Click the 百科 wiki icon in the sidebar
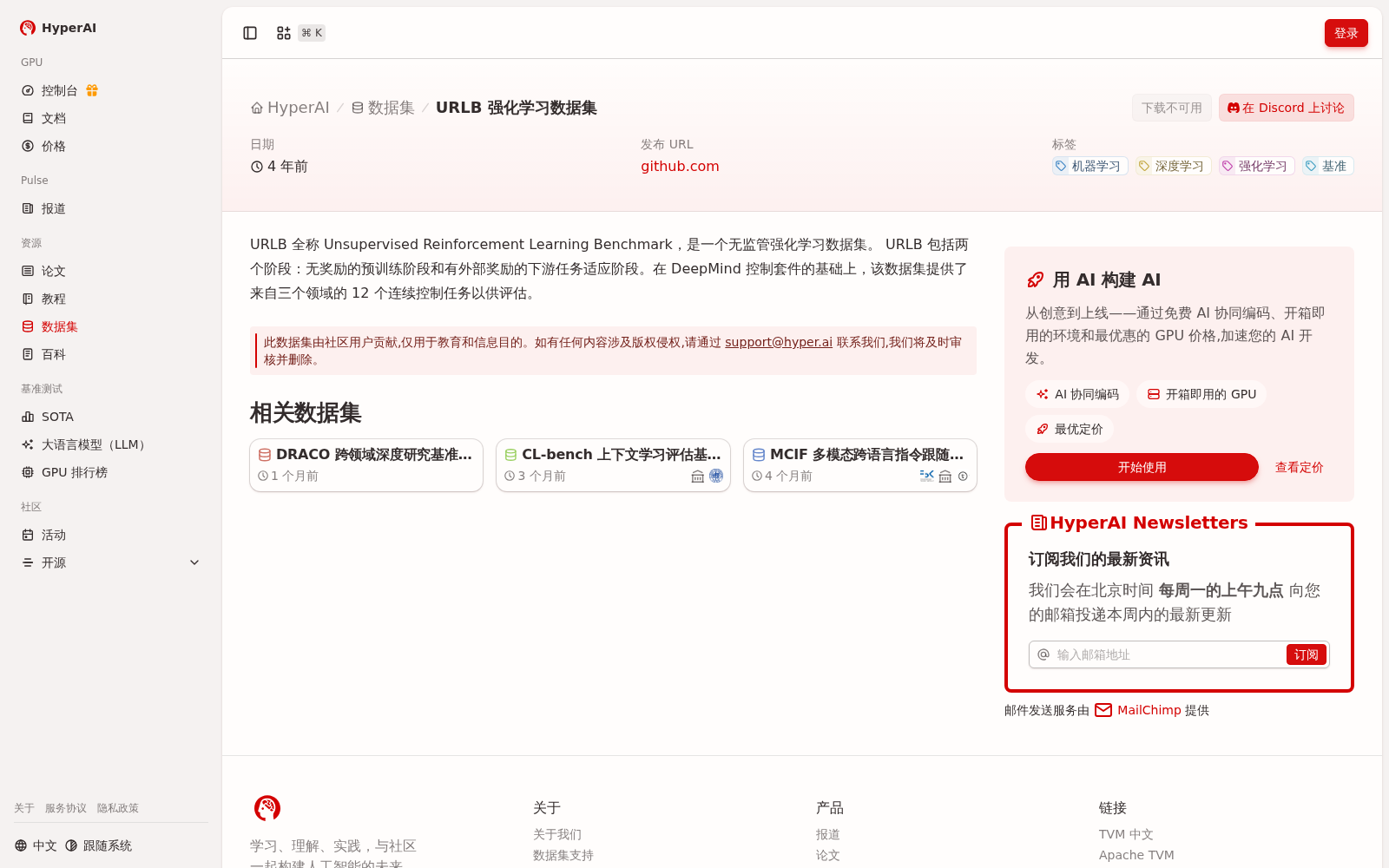The height and width of the screenshot is (868, 1389). click(28, 354)
